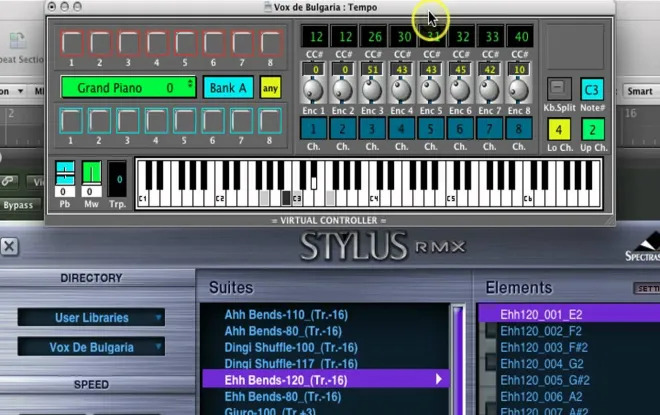
Task: Close the Stylus RMX browser with X
Action: click(9, 246)
